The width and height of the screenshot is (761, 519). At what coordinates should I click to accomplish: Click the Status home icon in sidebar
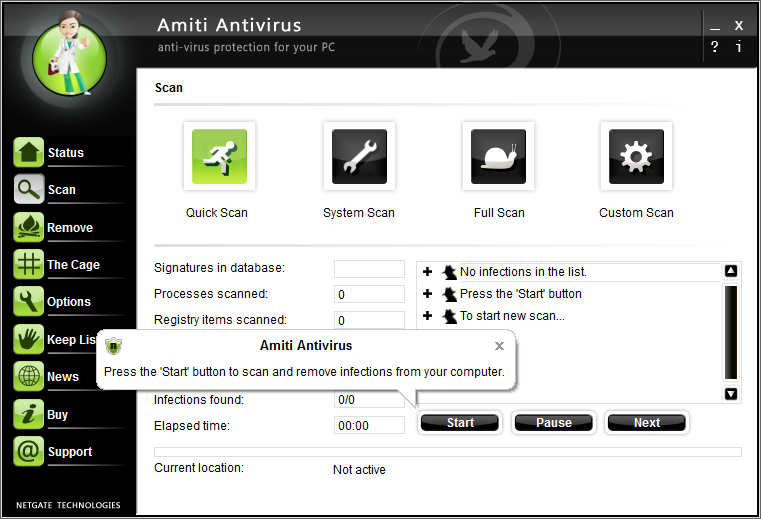(28, 153)
